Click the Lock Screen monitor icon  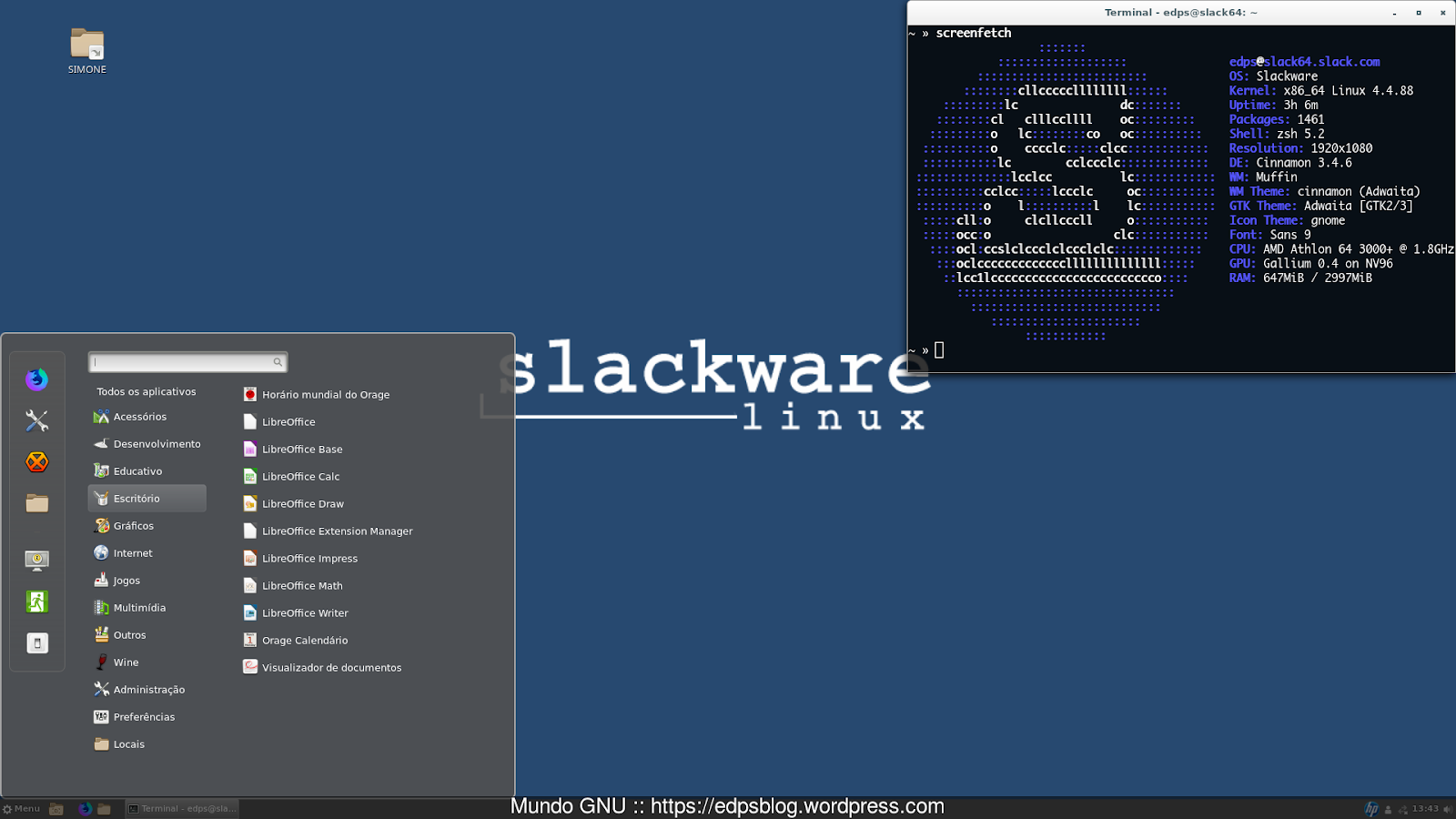pyautogui.click(x=36, y=561)
